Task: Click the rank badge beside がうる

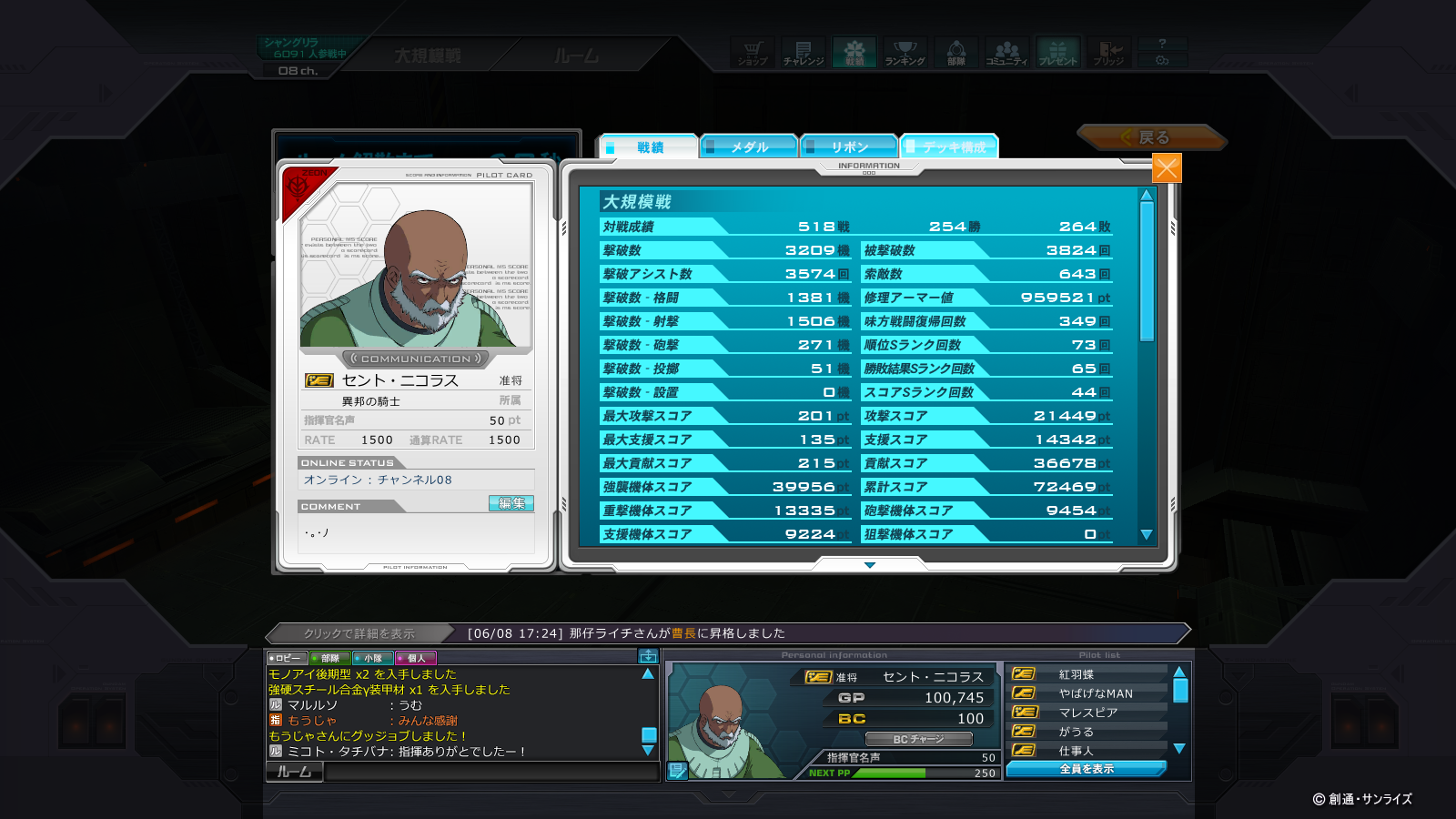Action: click(x=1024, y=732)
